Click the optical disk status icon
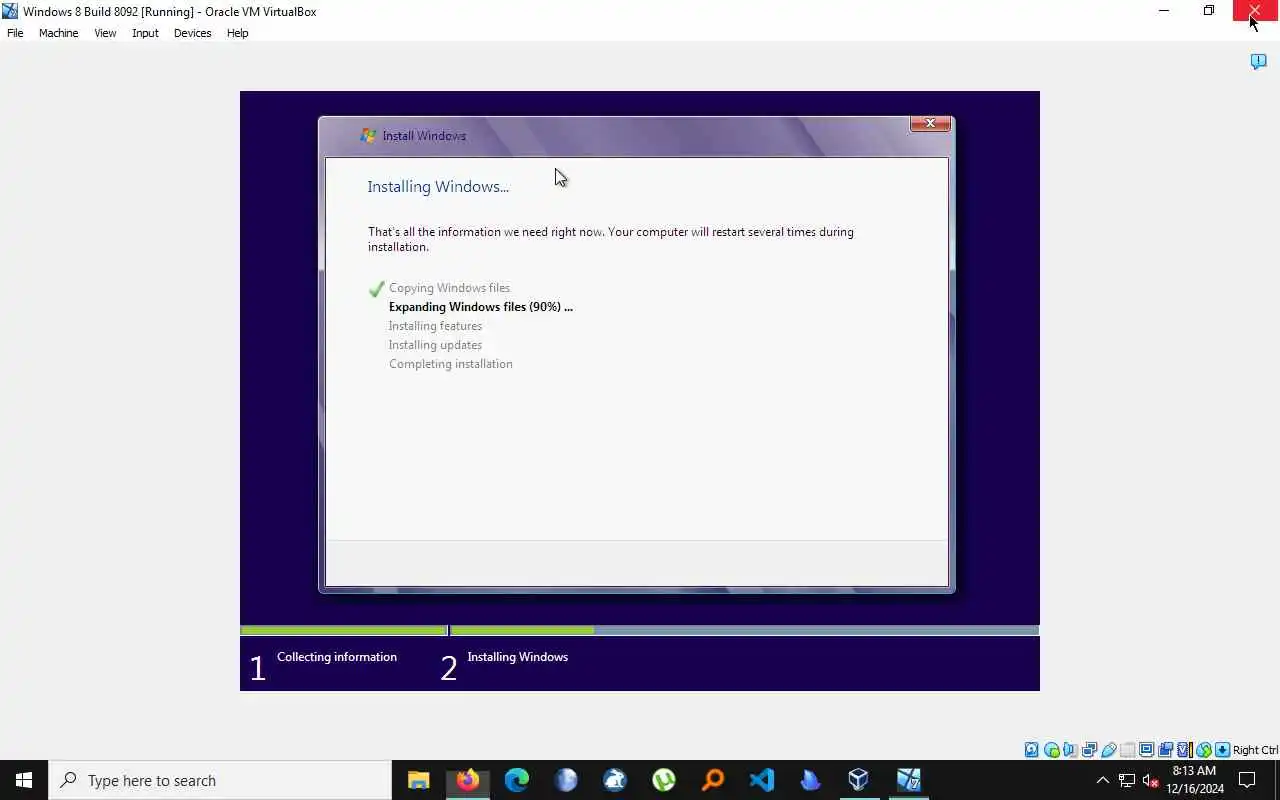This screenshot has width=1280, height=800. pyautogui.click(x=1051, y=750)
